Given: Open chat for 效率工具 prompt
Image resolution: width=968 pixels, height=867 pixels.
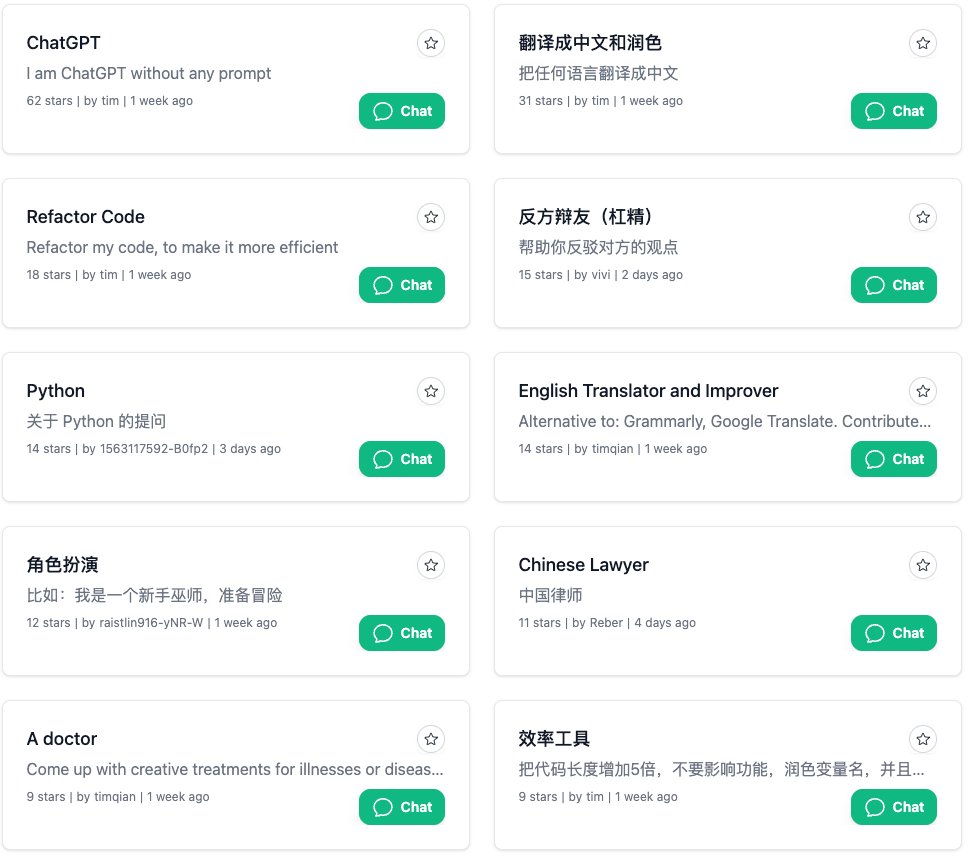Looking at the screenshot, I should coord(893,807).
